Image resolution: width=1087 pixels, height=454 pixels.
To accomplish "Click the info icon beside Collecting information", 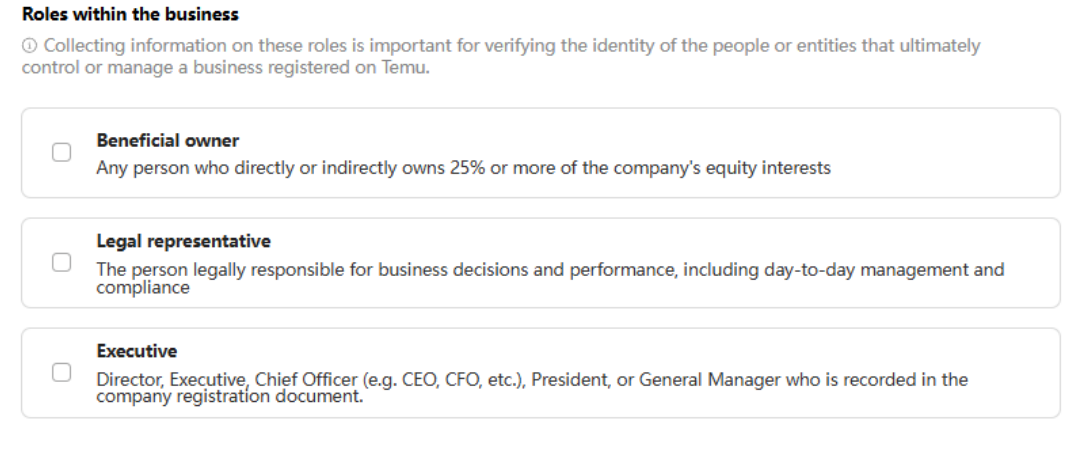I will [29, 46].
